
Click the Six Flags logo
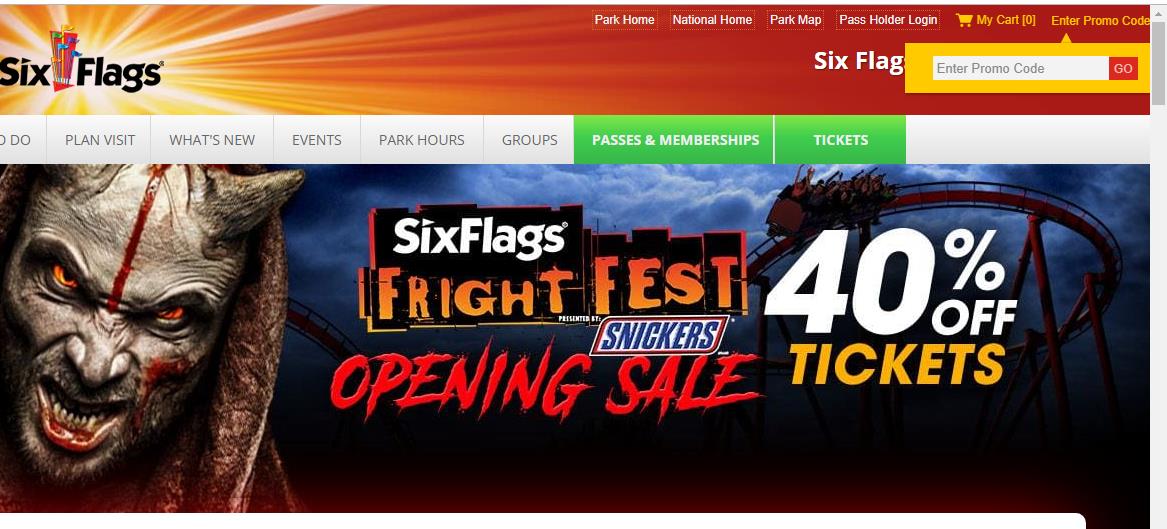(x=80, y=62)
